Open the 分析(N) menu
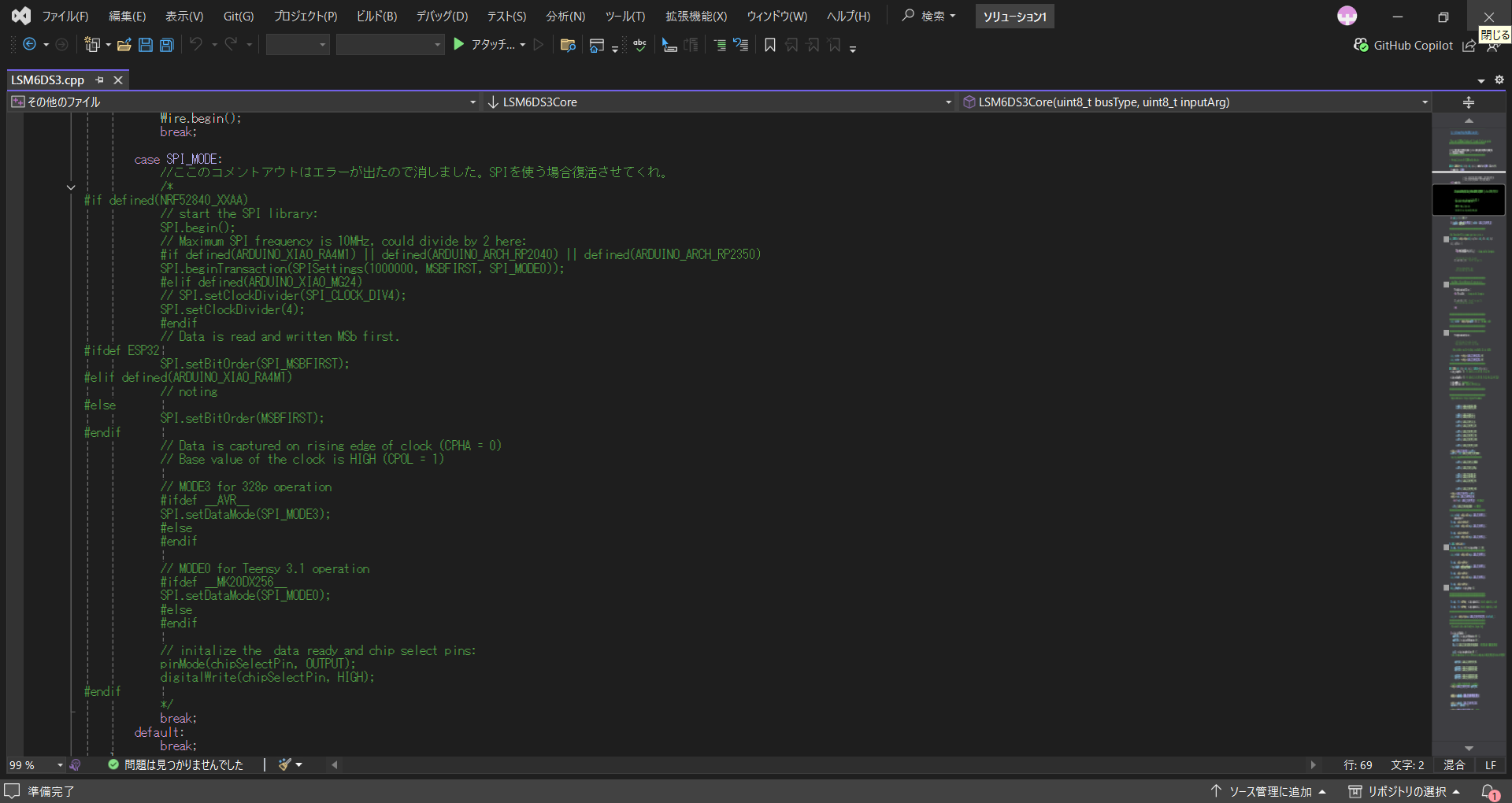 click(x=565, y=17)
